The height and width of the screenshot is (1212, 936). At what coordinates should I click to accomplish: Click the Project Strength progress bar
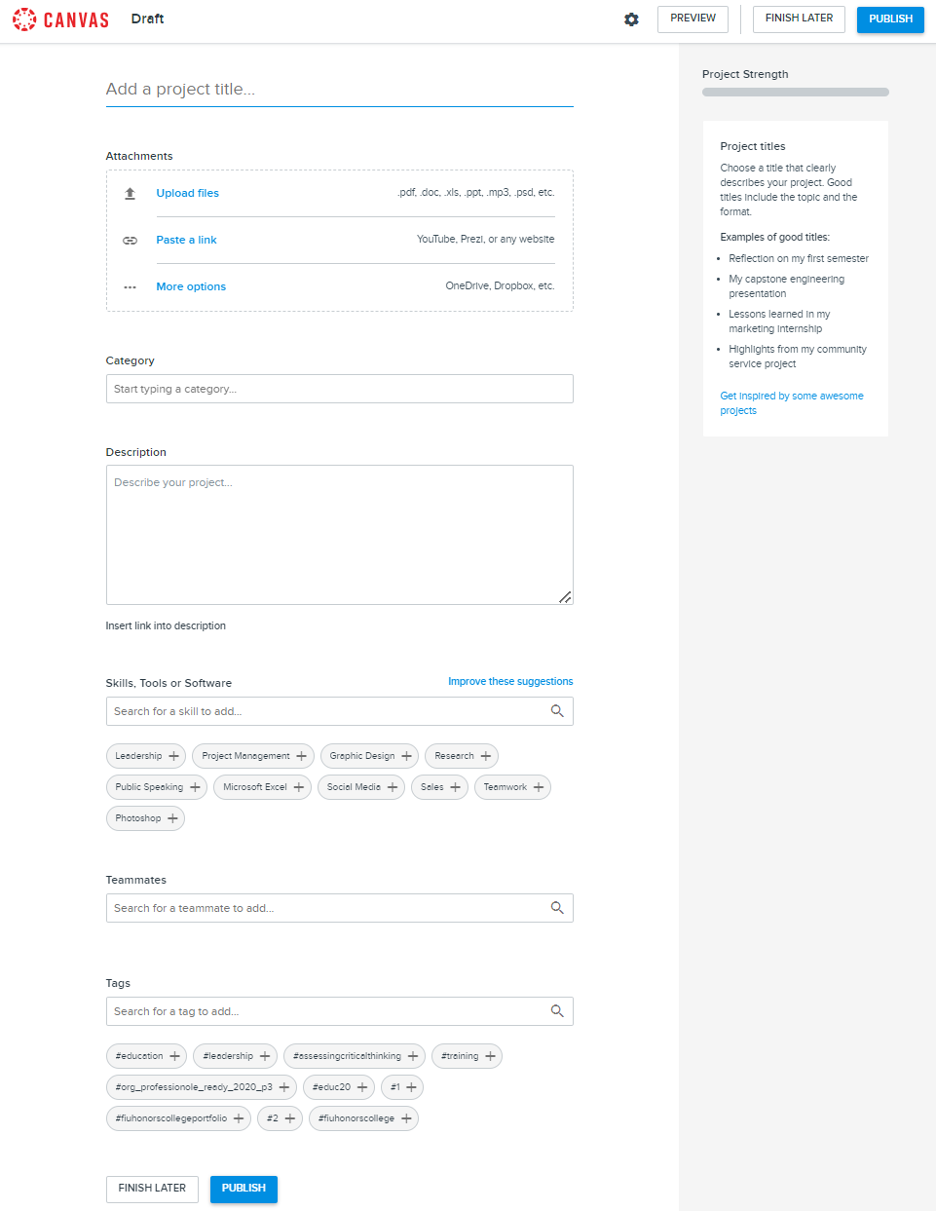(x=795, y=91)
